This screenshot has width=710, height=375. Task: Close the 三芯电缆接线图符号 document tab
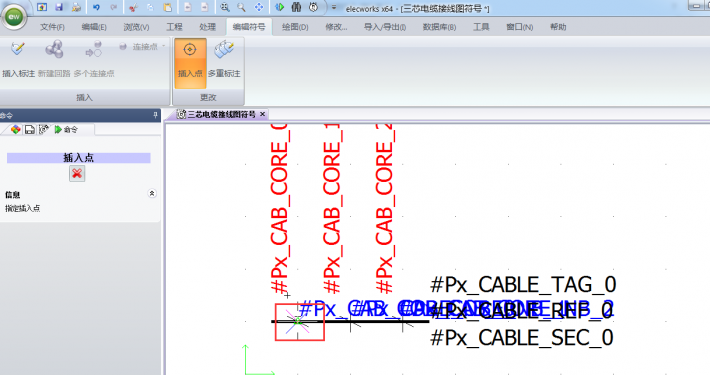tap(262, 115)
